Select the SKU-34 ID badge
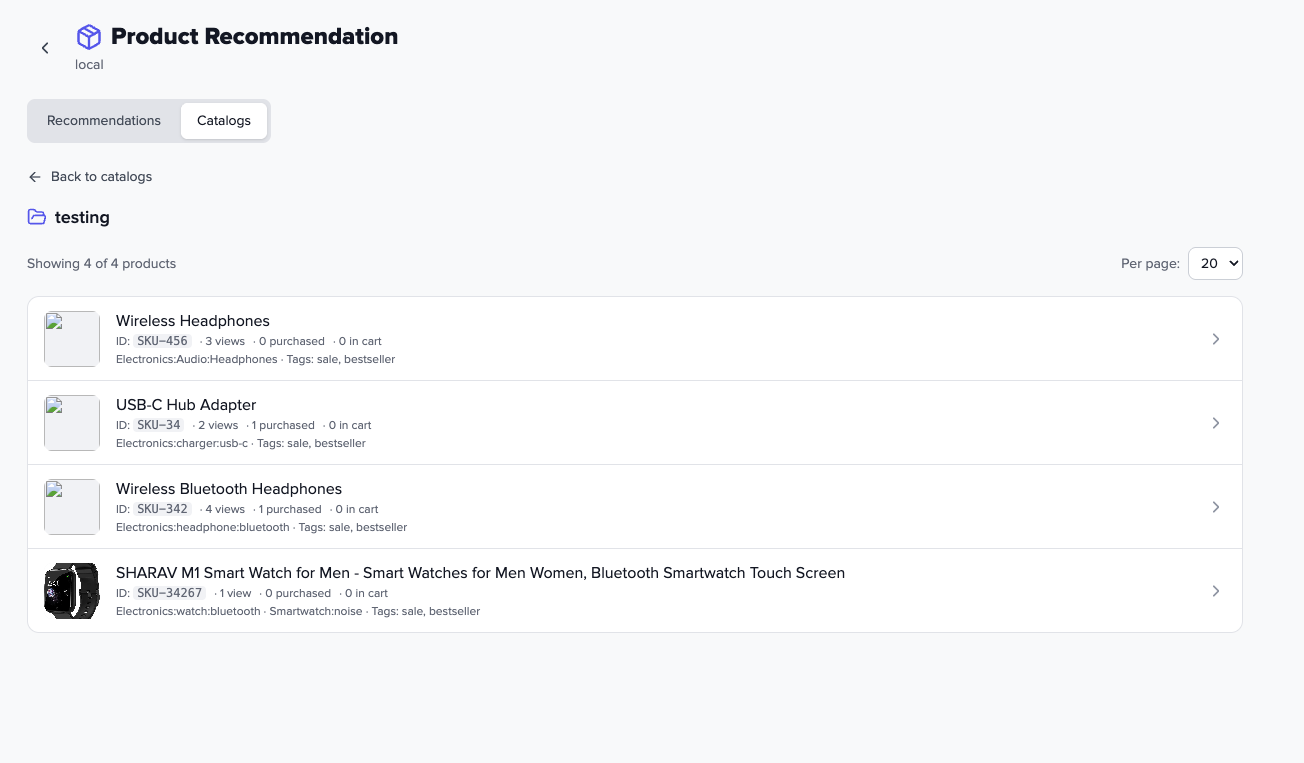 click(x=158, y=424)
